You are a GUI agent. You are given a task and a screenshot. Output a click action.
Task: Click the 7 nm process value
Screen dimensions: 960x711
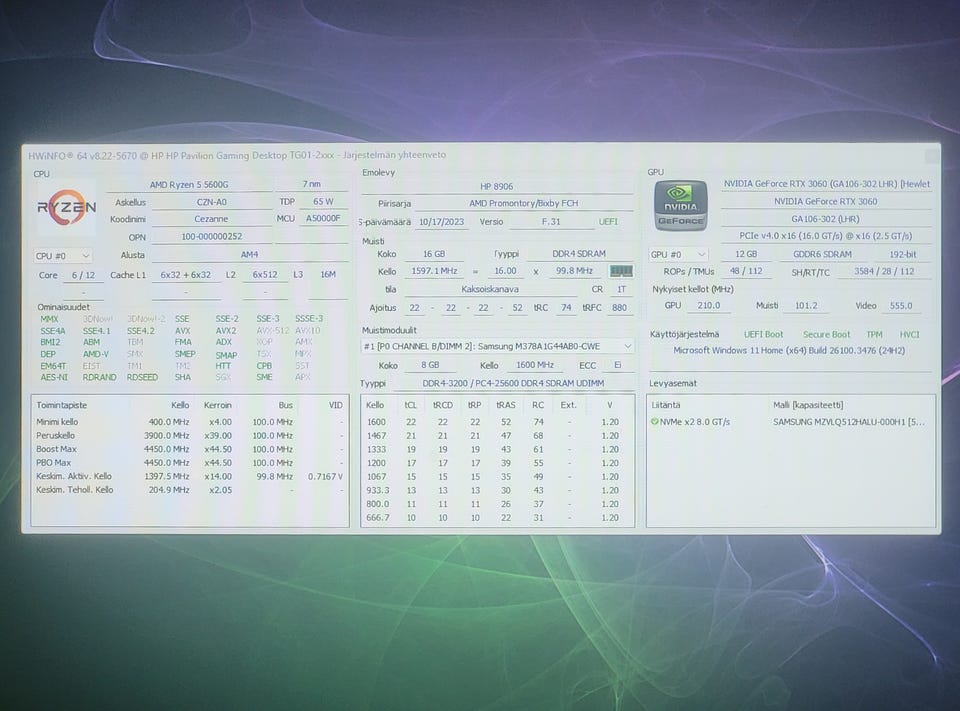pyautogui.click(x=312, y=184)
